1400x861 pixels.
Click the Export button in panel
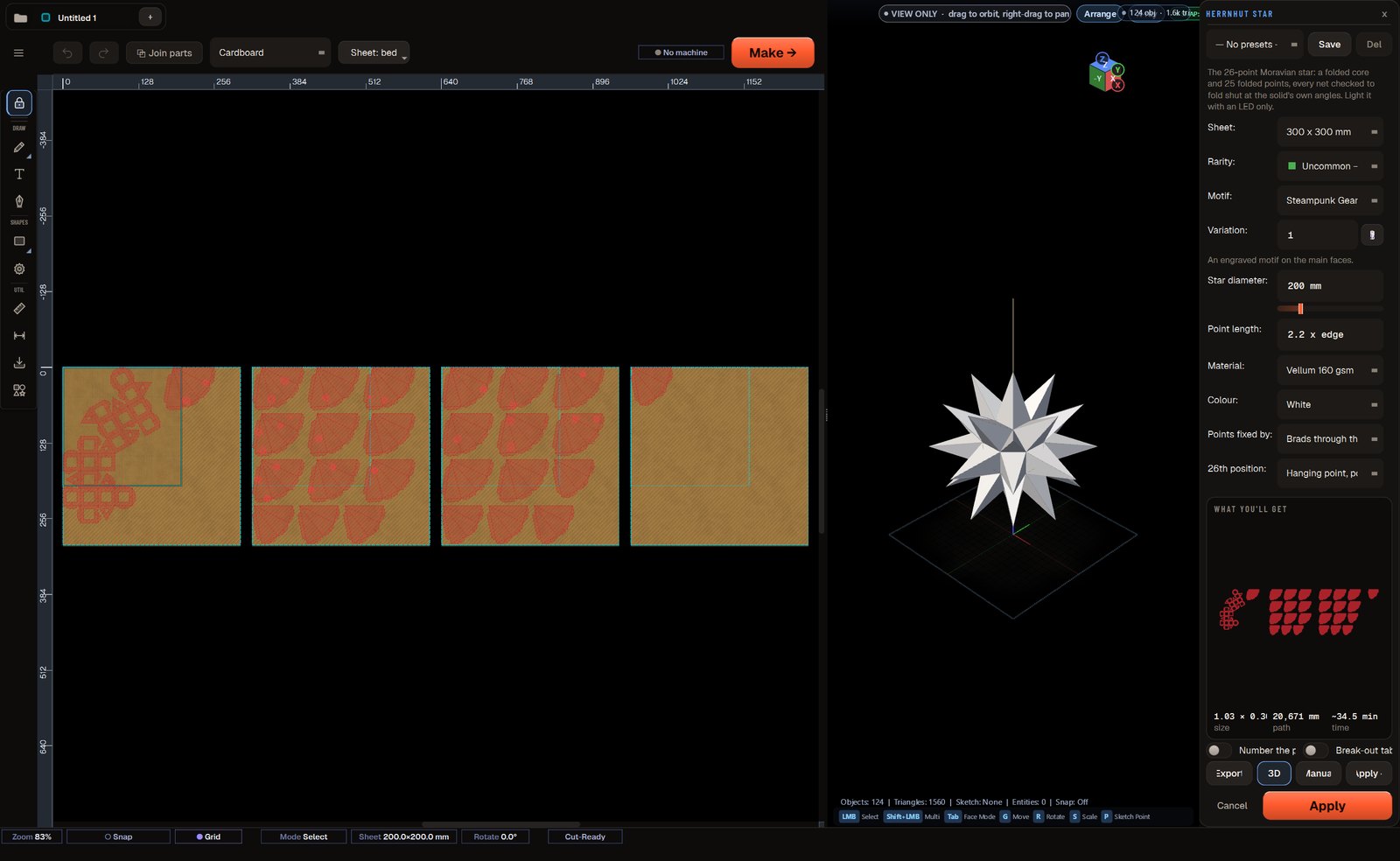(x=1228, y=773)
